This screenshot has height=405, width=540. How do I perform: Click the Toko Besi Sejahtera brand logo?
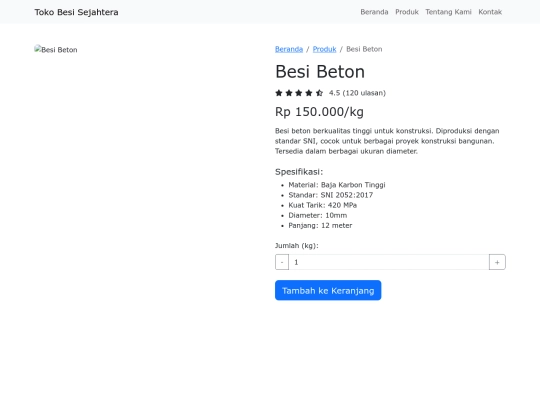click(76, 12)
